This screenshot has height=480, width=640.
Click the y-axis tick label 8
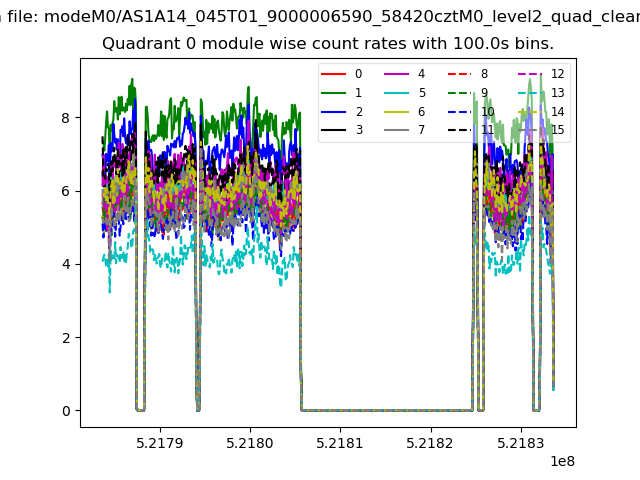[x=66, y=118]
